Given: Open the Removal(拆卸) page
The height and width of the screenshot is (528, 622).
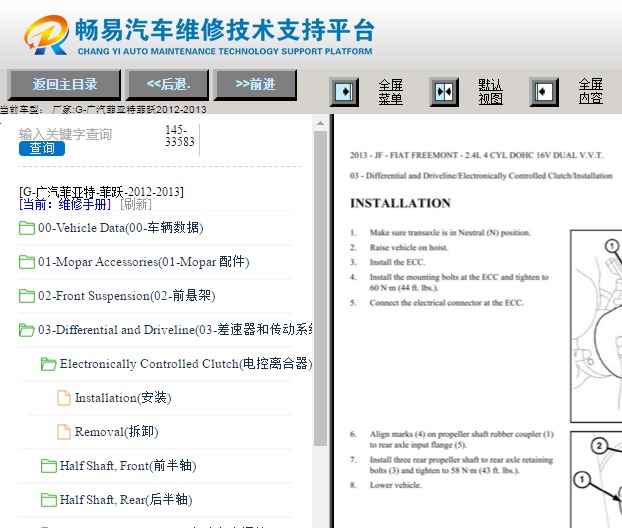Looking at the screenshot, I should tap(117, 432).
